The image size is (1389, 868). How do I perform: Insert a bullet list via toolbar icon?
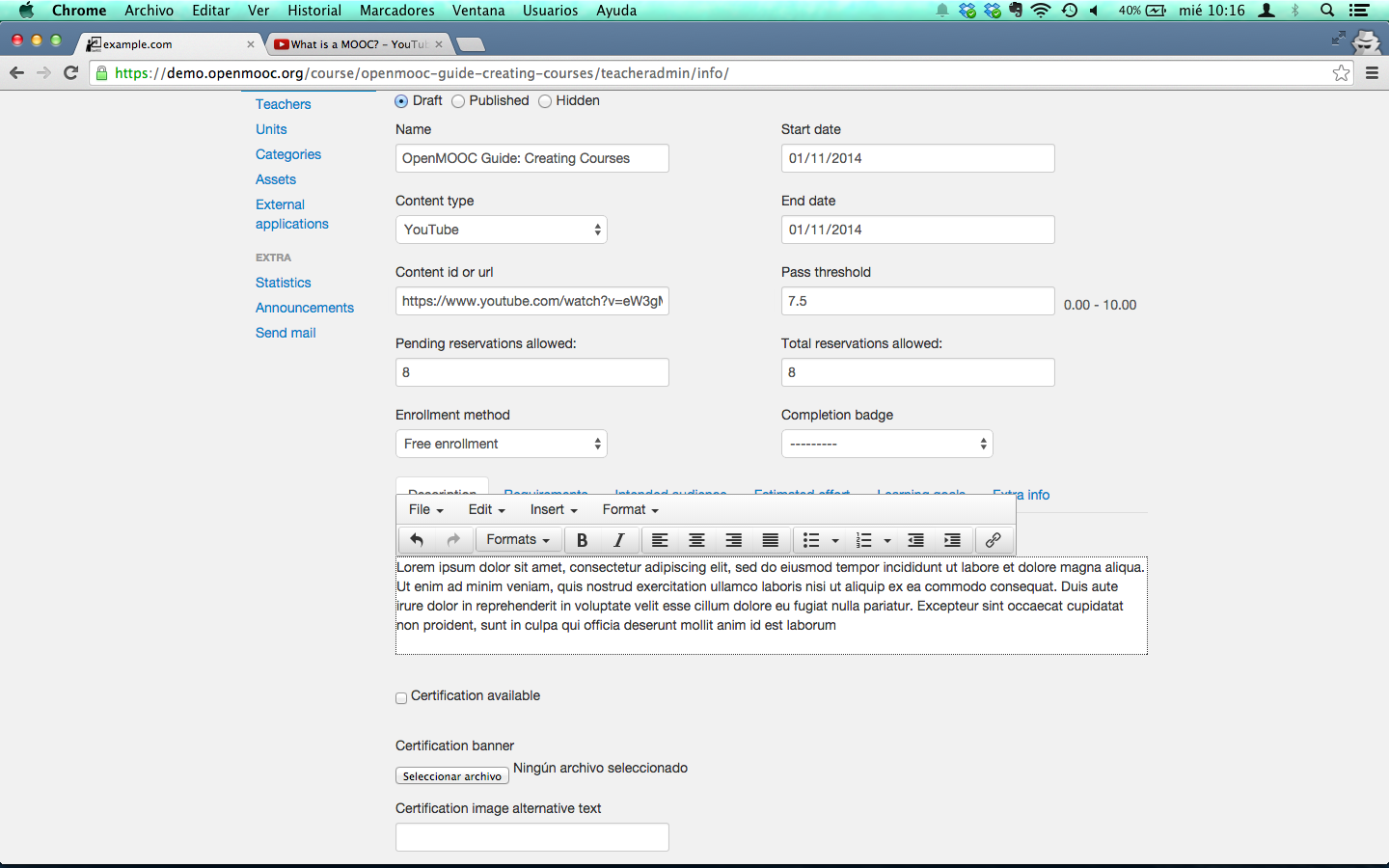pyautogui.click(x=811, y=540)
